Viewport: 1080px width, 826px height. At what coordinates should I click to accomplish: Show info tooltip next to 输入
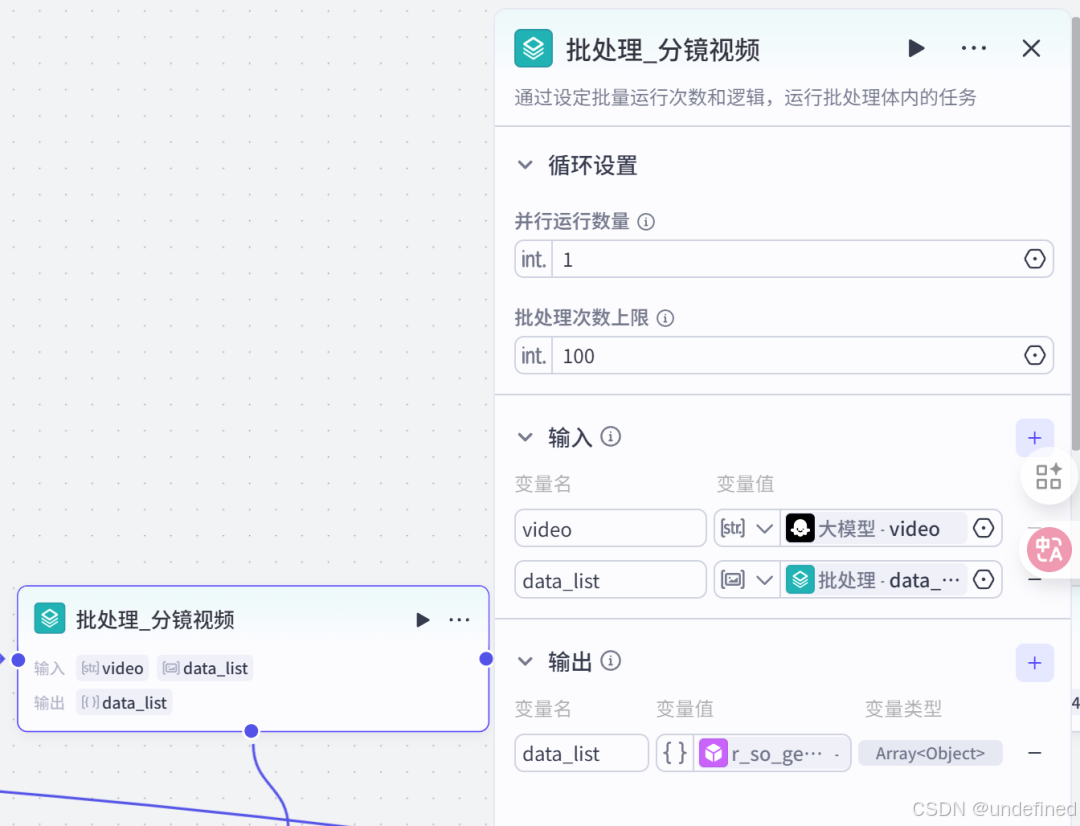(610, 437)
